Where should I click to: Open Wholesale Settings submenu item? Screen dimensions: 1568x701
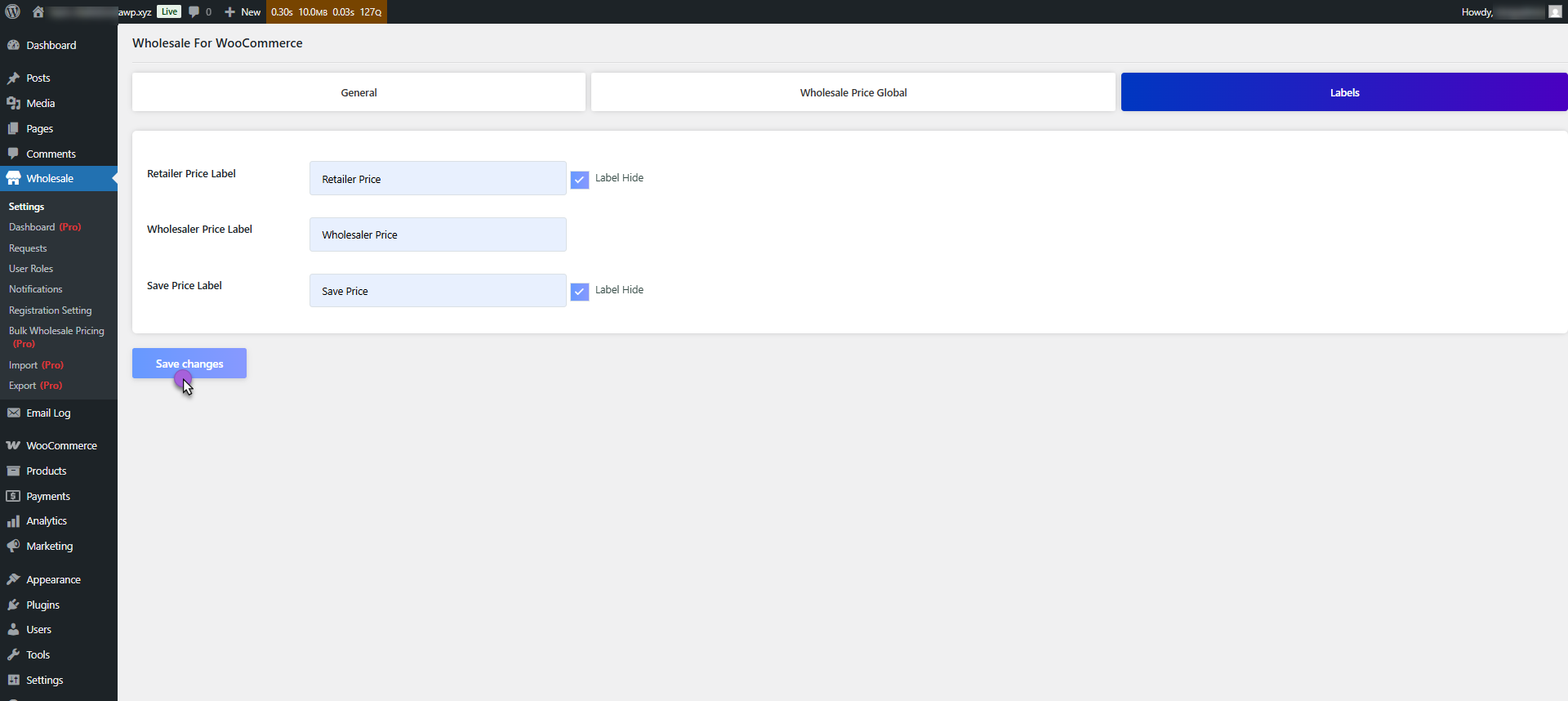click(26, 207)
